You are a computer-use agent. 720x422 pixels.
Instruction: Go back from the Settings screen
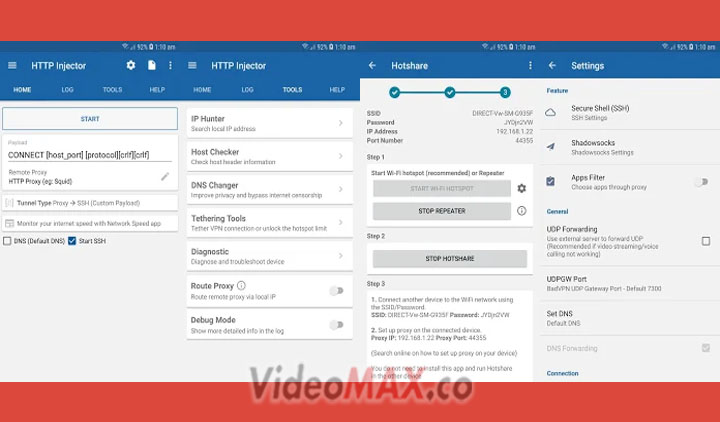(x=552, y=66)
